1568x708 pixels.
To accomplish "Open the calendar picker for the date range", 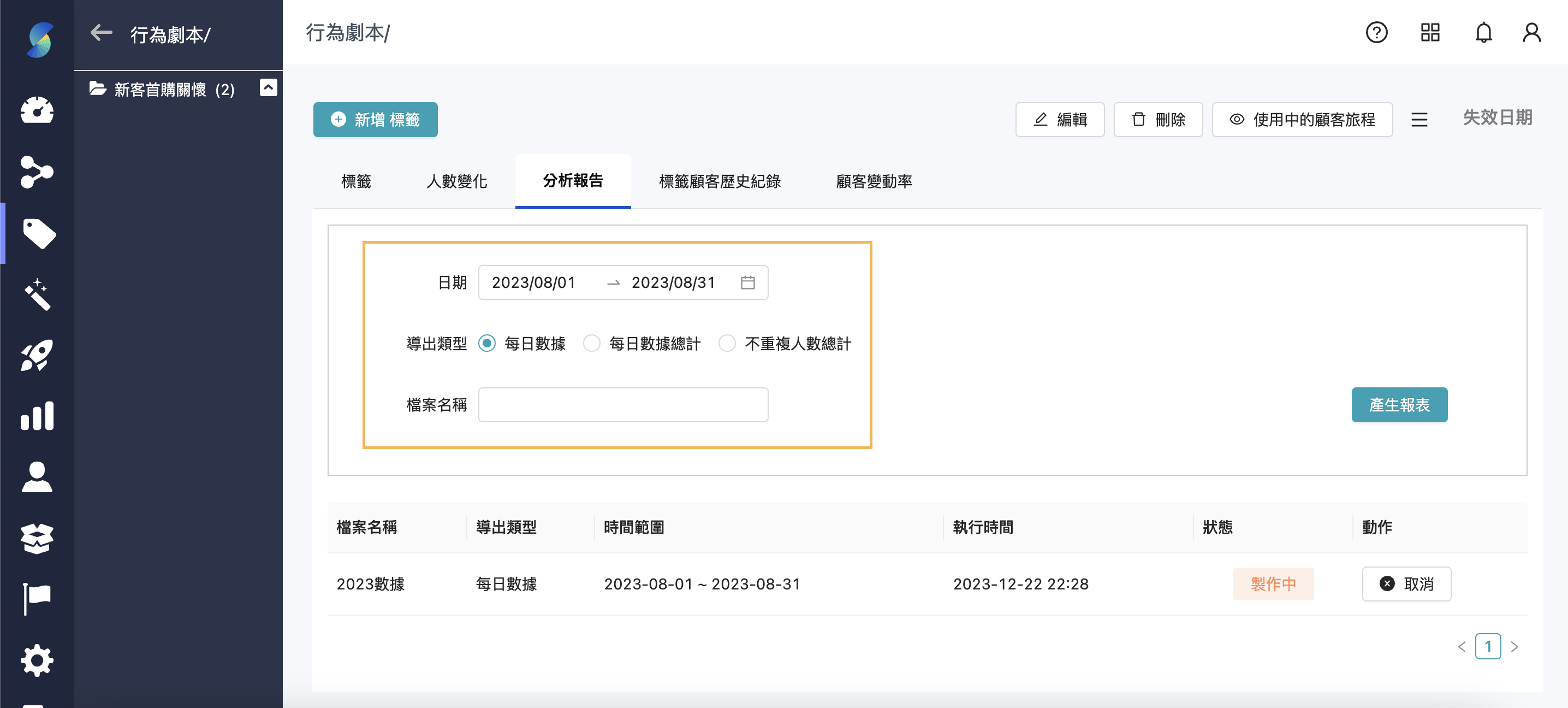I will pyautogui.click(x=749, y=282).
